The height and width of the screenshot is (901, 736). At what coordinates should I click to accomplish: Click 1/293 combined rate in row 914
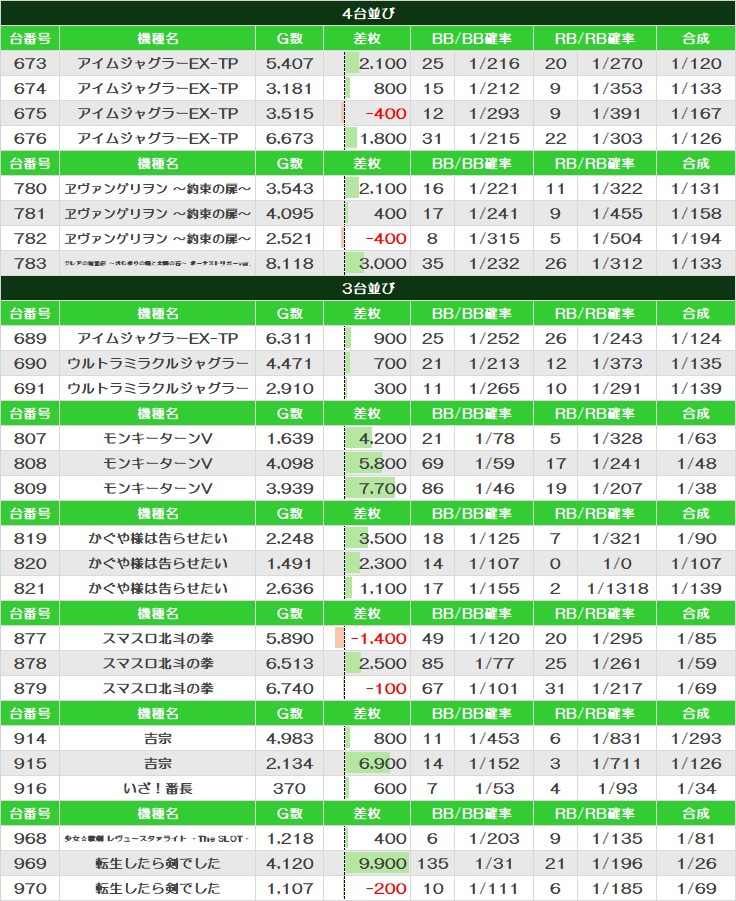(x=696, y=738)
